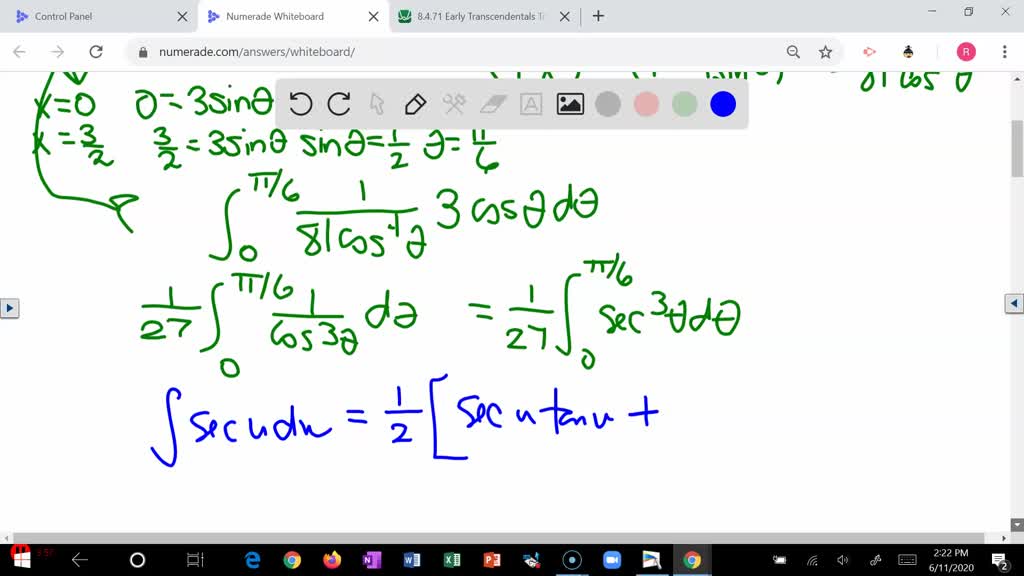Insert an image with the picture tool
Image resolution: width=1024 pixels, height=576 pixels.
[x=569, y=104]
